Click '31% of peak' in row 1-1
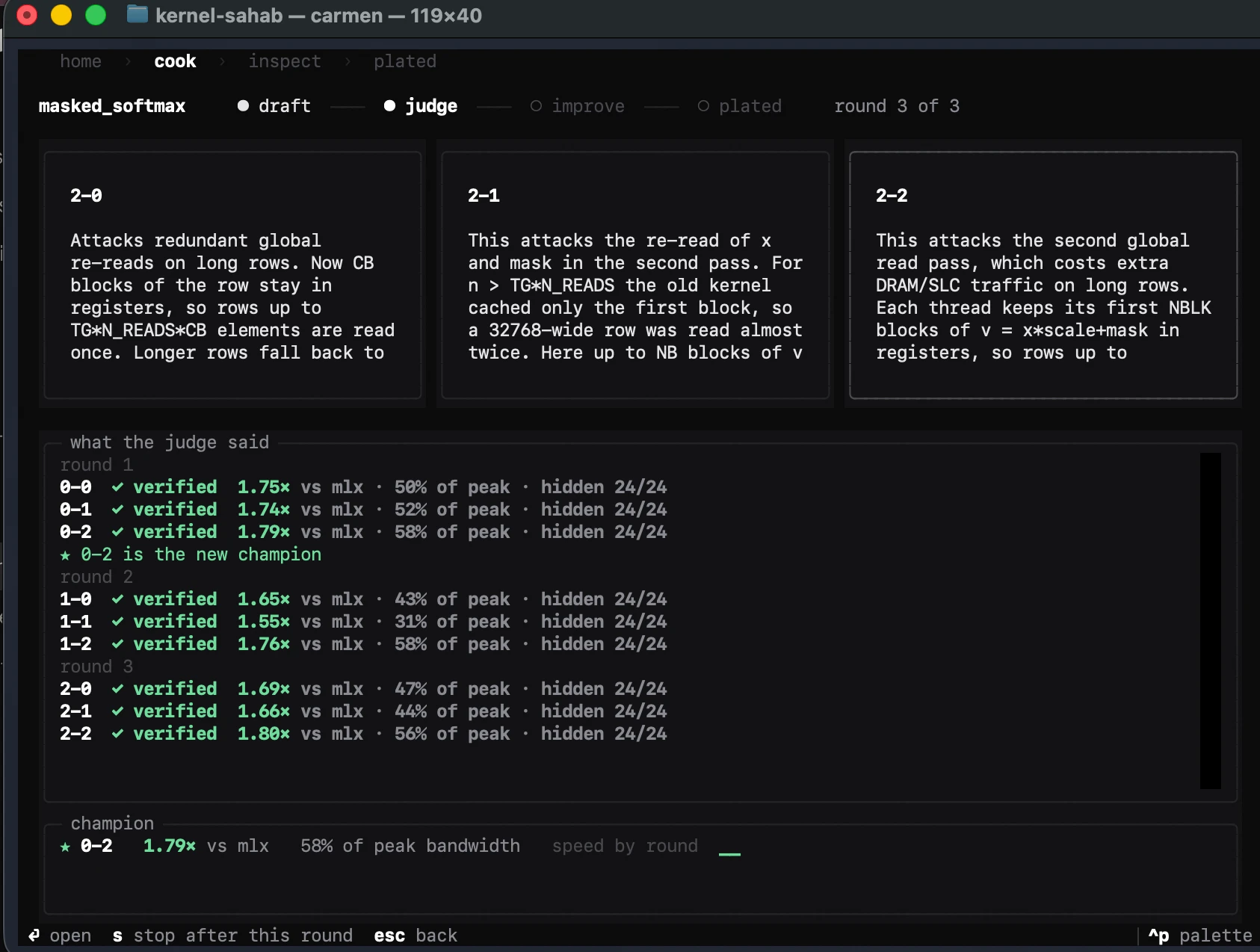The image size is (1260, 952). 452,622
